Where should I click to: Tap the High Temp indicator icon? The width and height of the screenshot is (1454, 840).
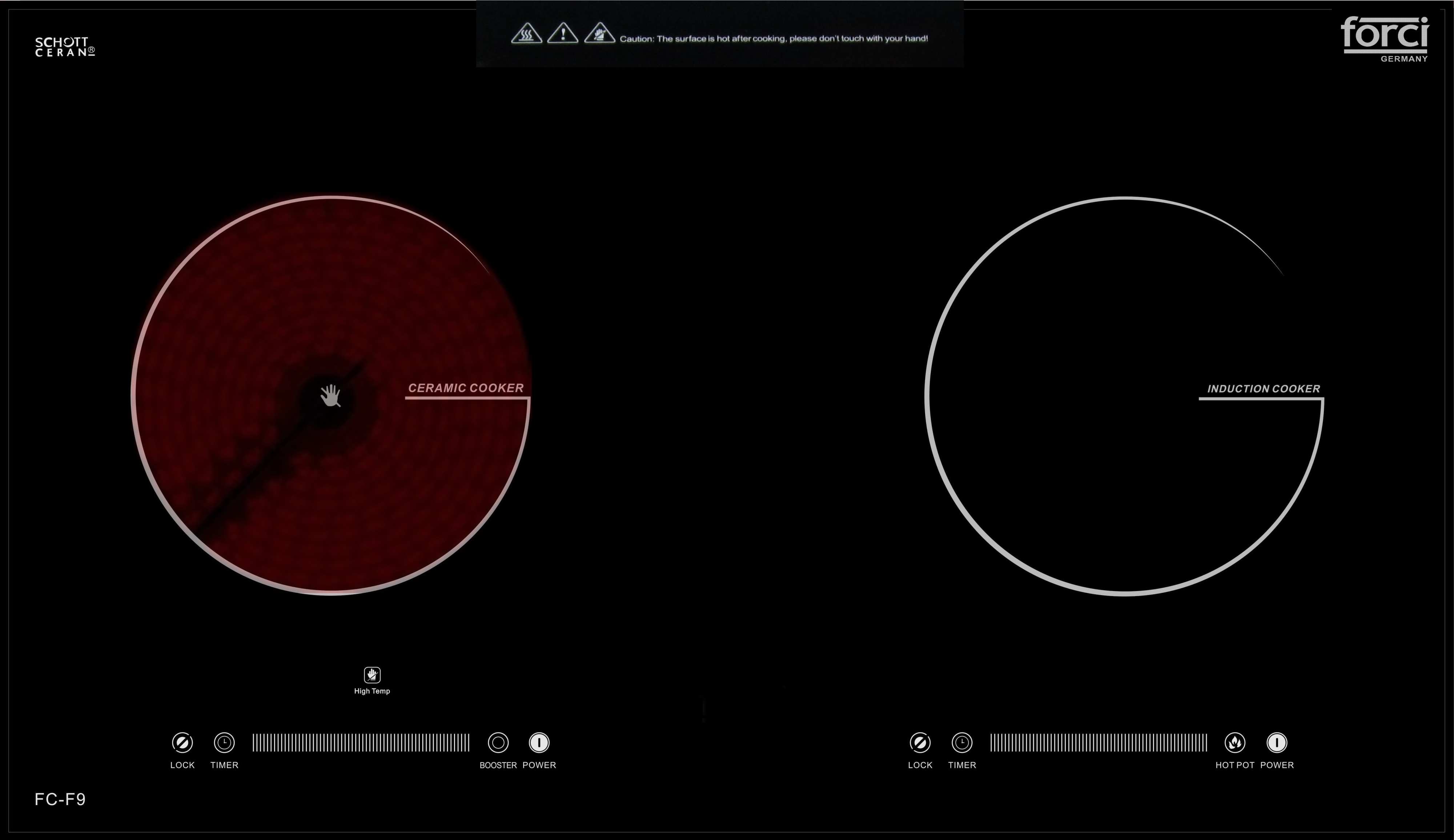coord(372,674)
